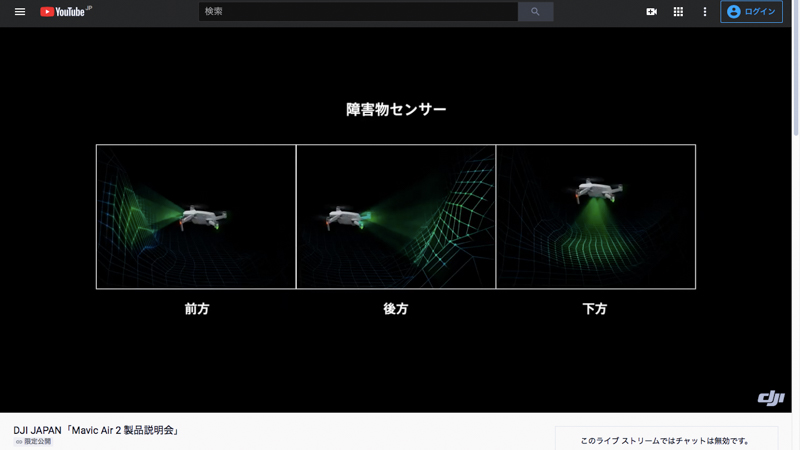This screenshot has width=800, height=450.
Task: Focus the 検索 search field
Action: point(358,11)
